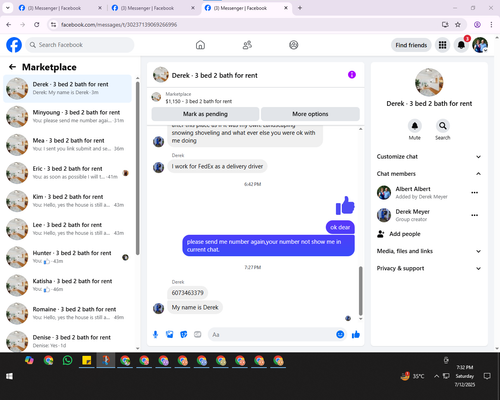The image size is (500, 400).
Task: Open the Denise conversation
Action: tap(67, 341)
